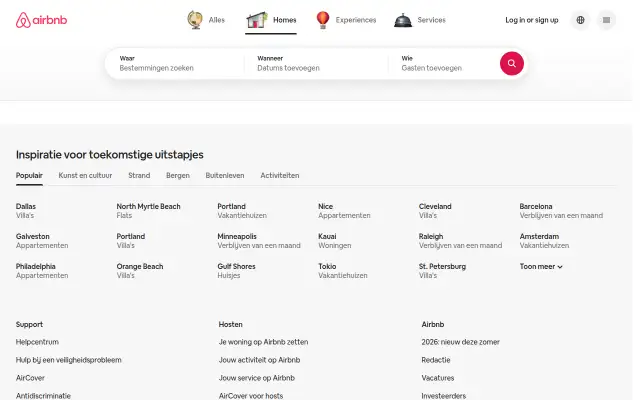Image resolution: width=640 pixels, height=400 pixels.
Task: Open Amsterdam Vakantiehuizen link
Action: point(544,241)
